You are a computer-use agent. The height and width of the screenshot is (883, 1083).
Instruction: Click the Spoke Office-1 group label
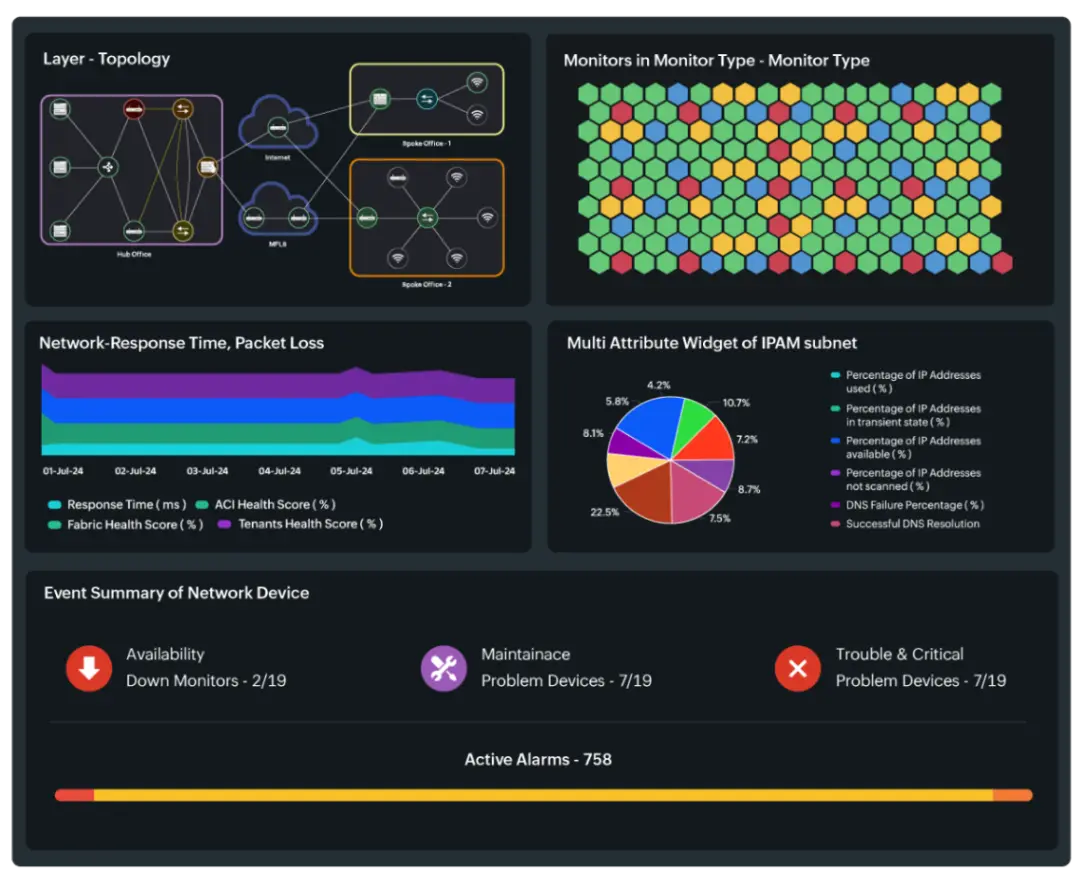[x=427, y=144]
